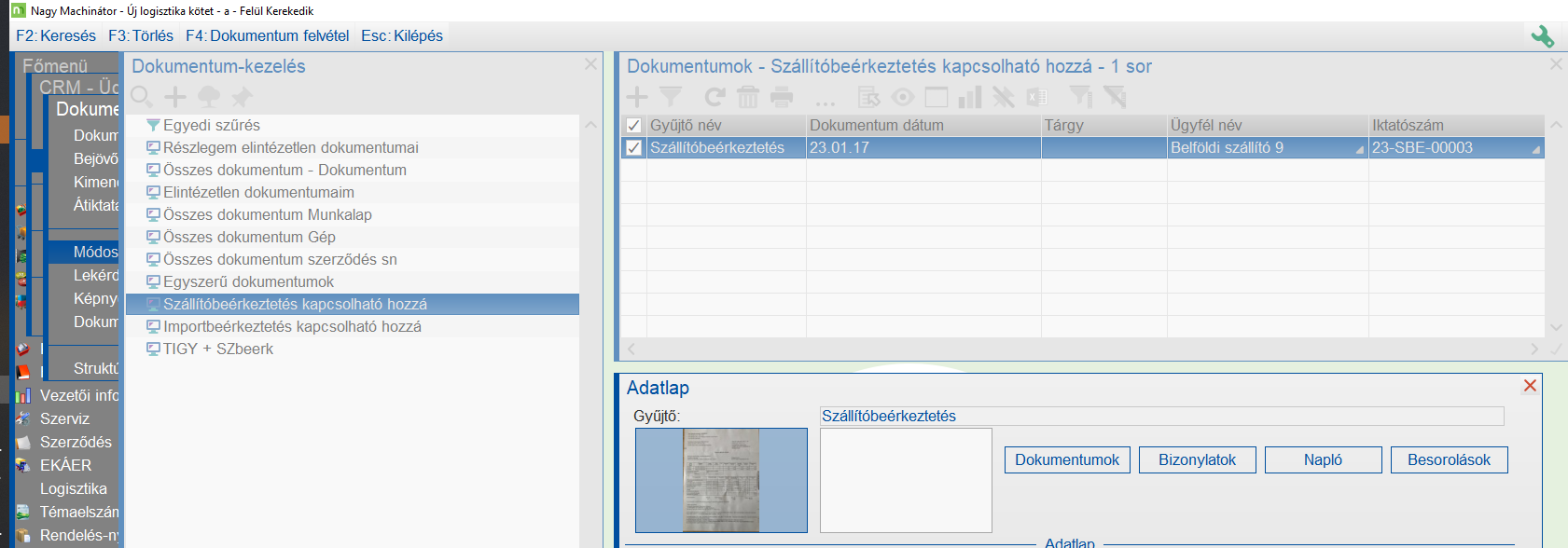
Task: Click the trash delete icon
Action: pos(748,97)
